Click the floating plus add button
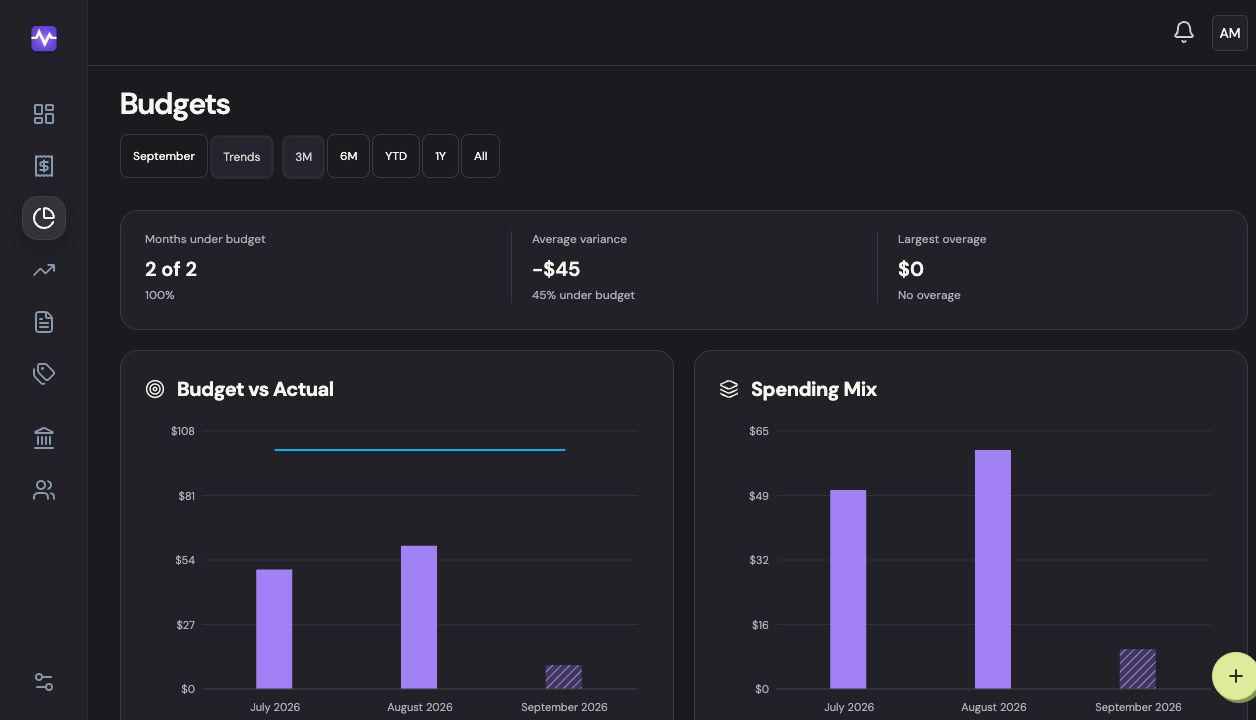This screenshot has height=720, width=1256. pyautogui.click(x=1235, y=676)
